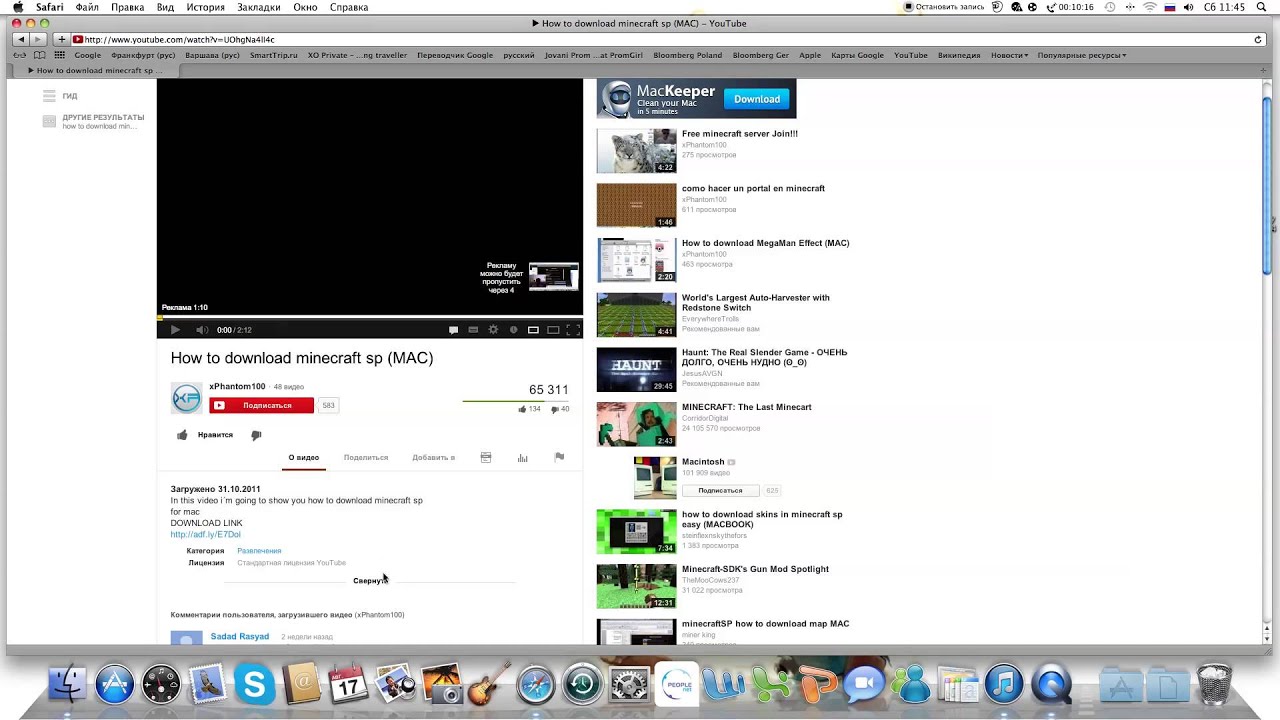Image resolution: width=1280 pixels, height=720 pixels.
Task: Open the Sadad Rasyad commenter link
Action: [239, 637]
